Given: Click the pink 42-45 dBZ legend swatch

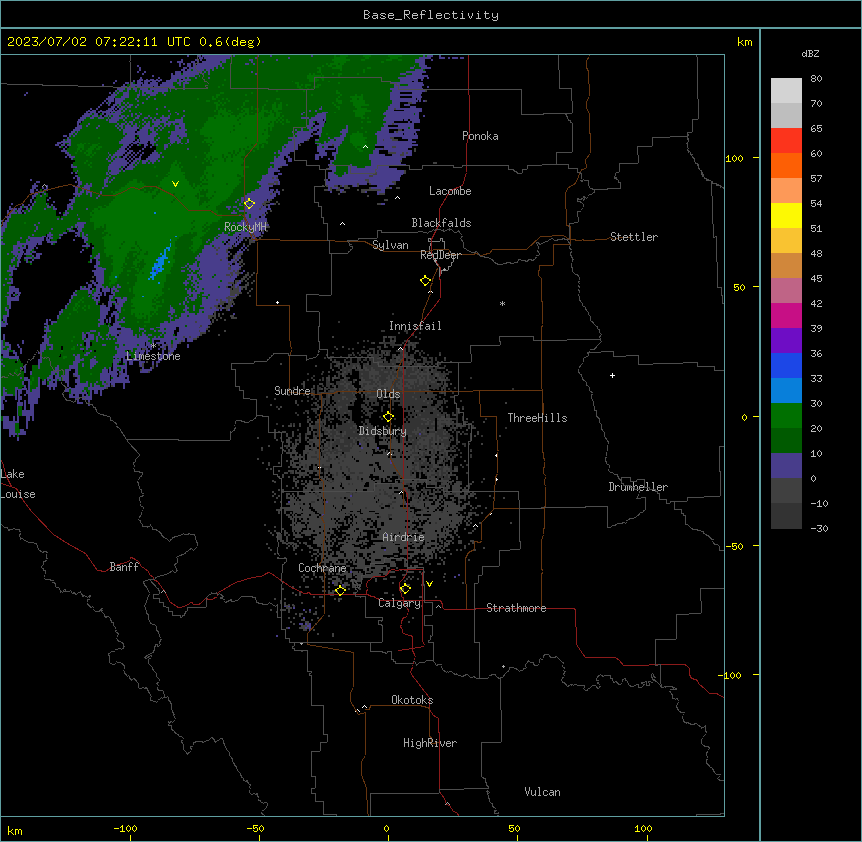Looking at the screenshot, I should 786,291.
